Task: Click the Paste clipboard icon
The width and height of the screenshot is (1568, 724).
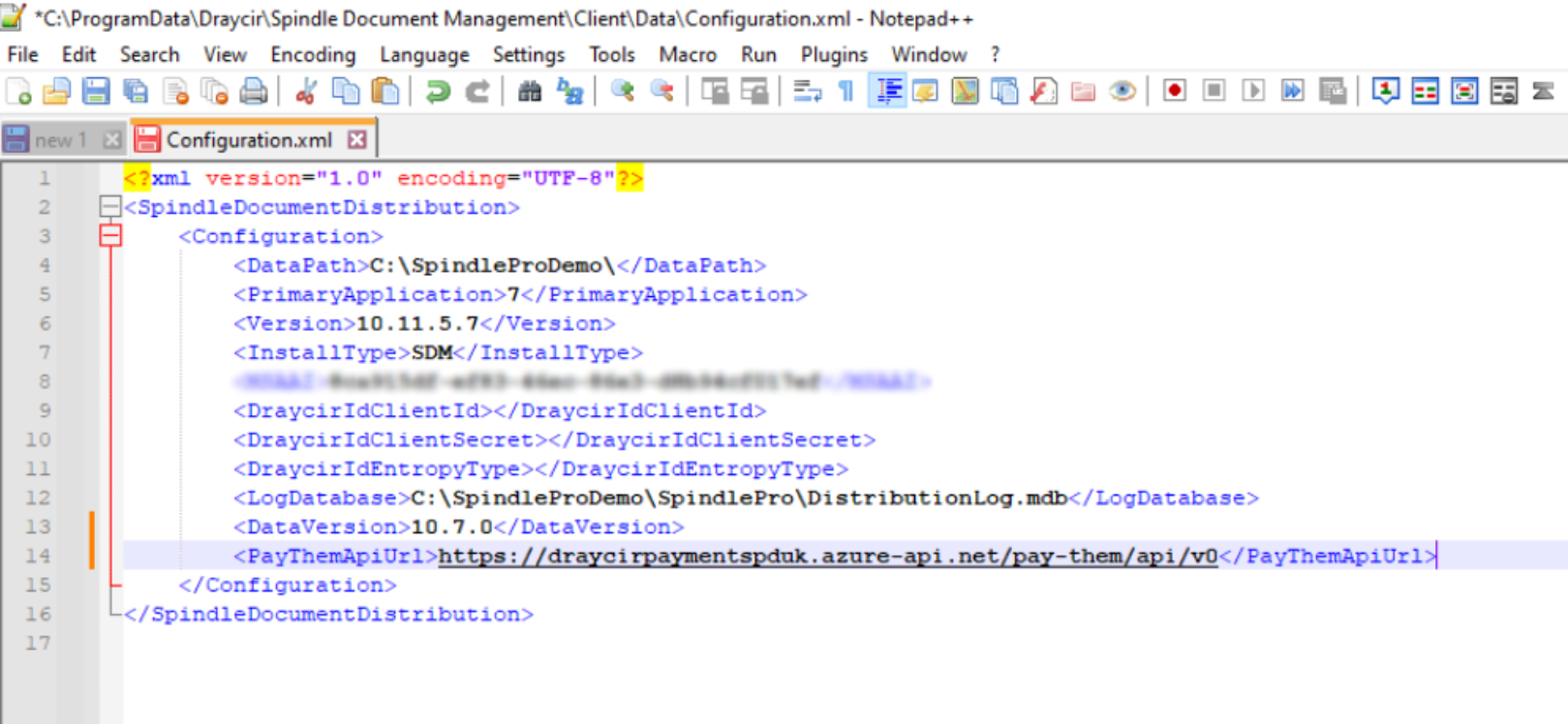Action: pos(385,91)
